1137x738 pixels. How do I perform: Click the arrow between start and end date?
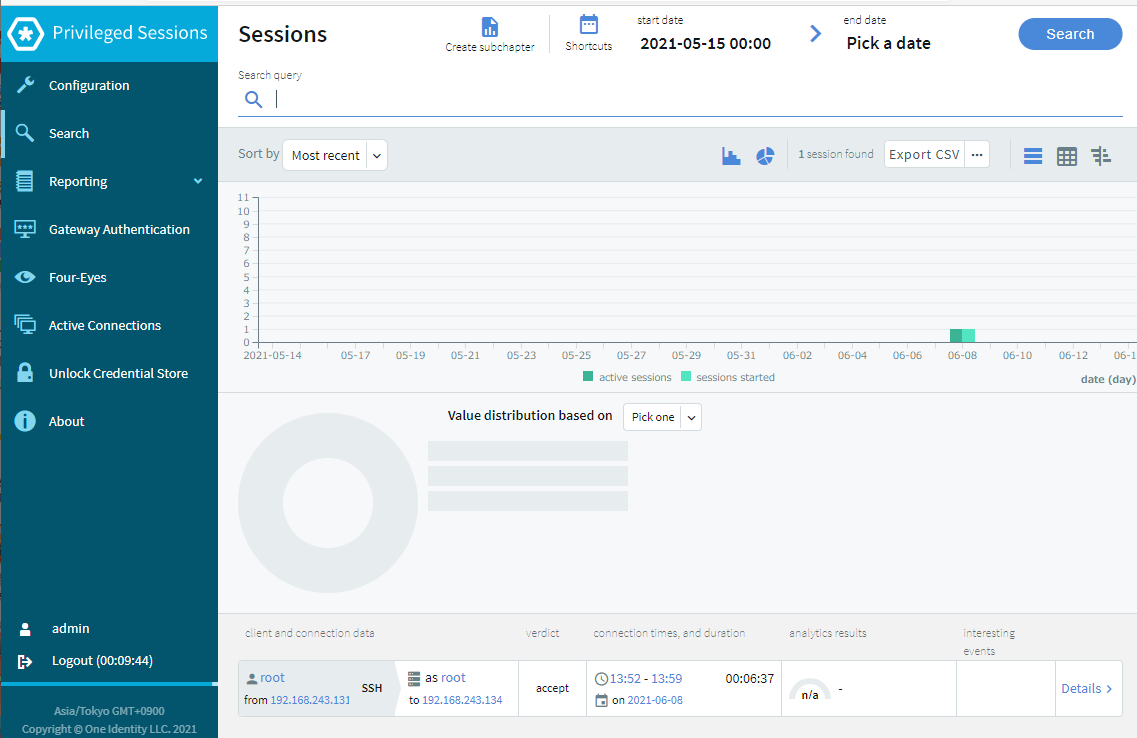click(816, 33)
